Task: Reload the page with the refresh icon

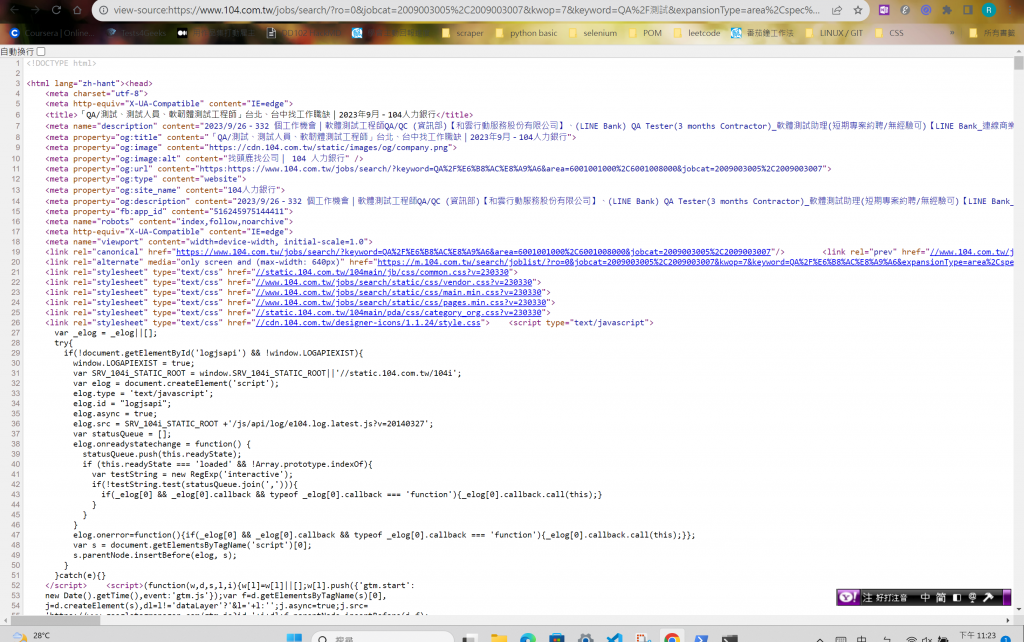Action: click(x=56, y=10)
